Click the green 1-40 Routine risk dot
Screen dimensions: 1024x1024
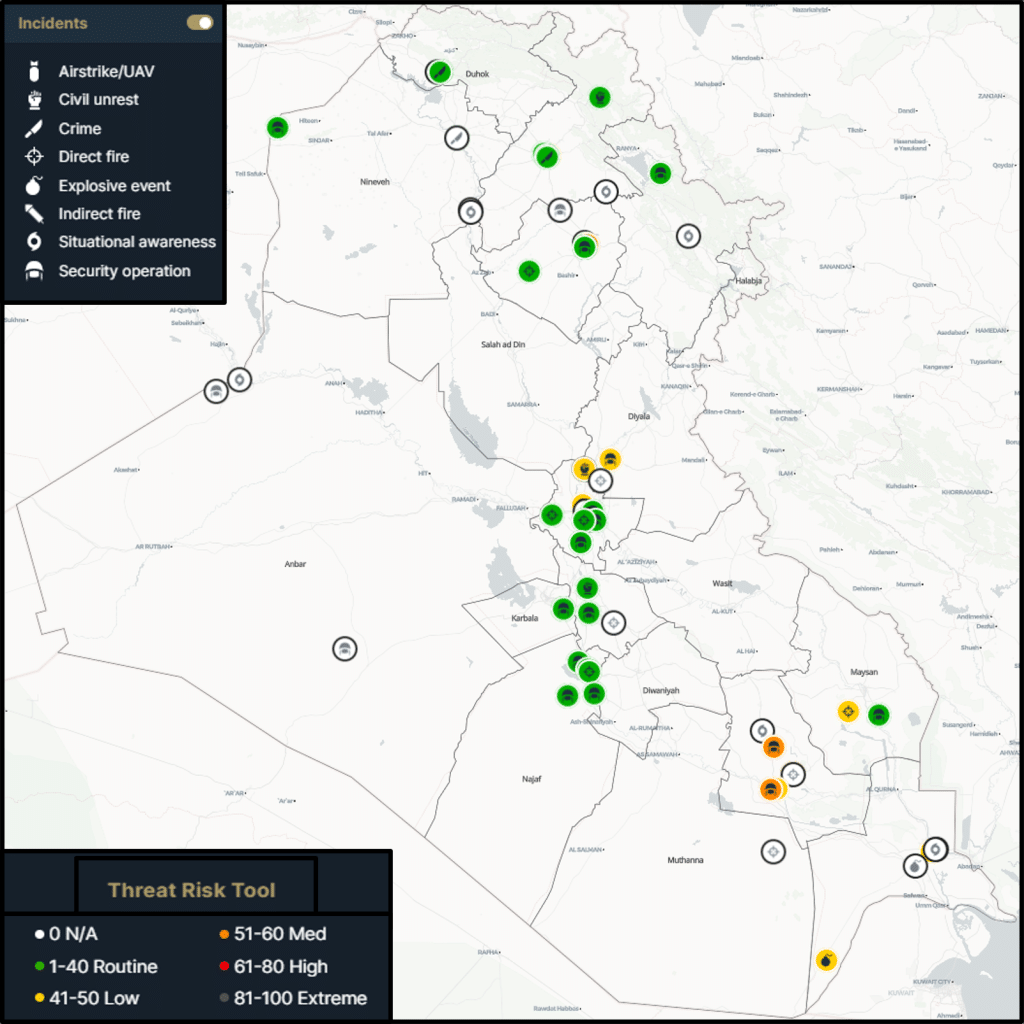point(40,967)
